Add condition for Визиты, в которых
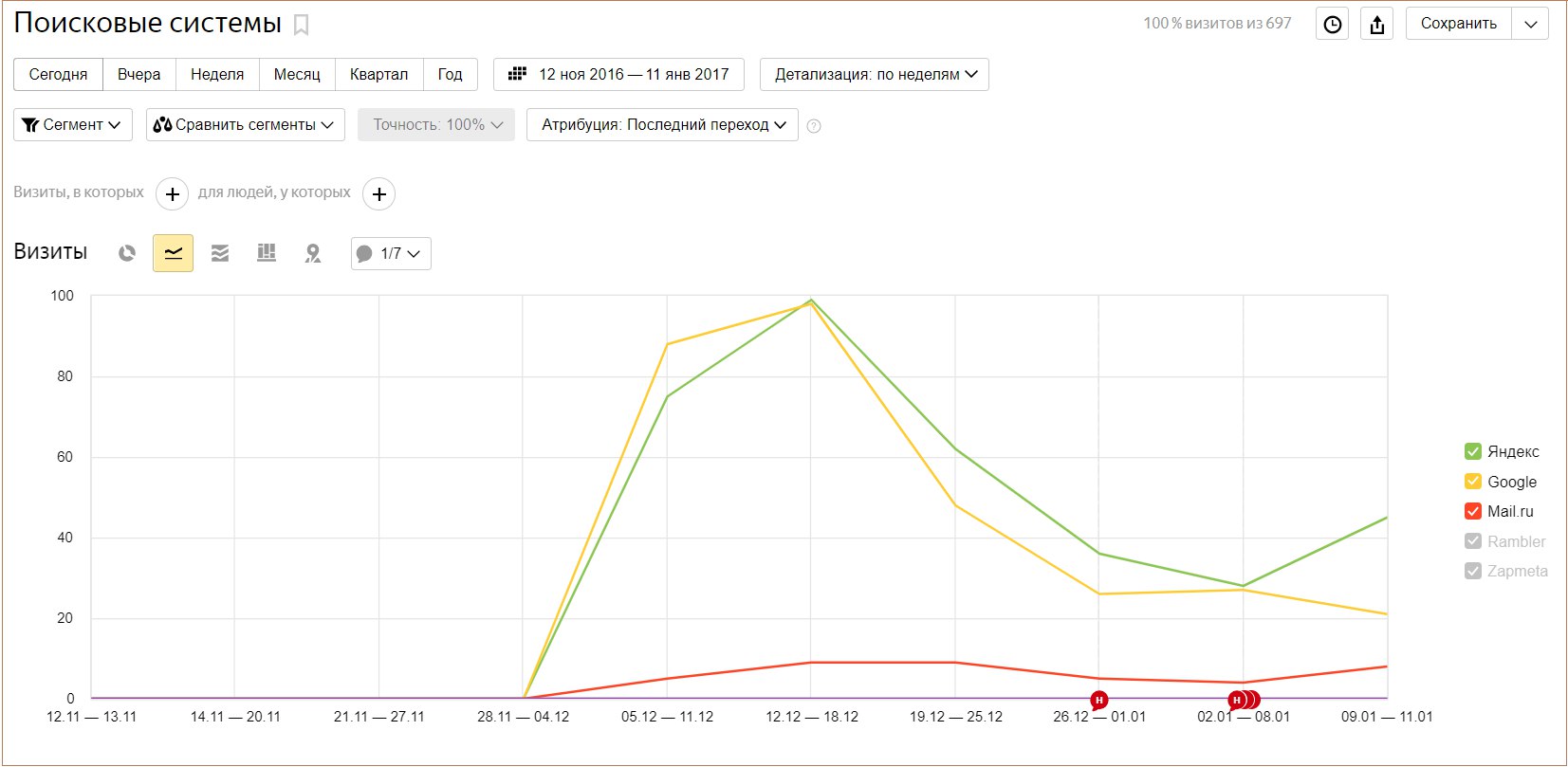 point(172,194)
